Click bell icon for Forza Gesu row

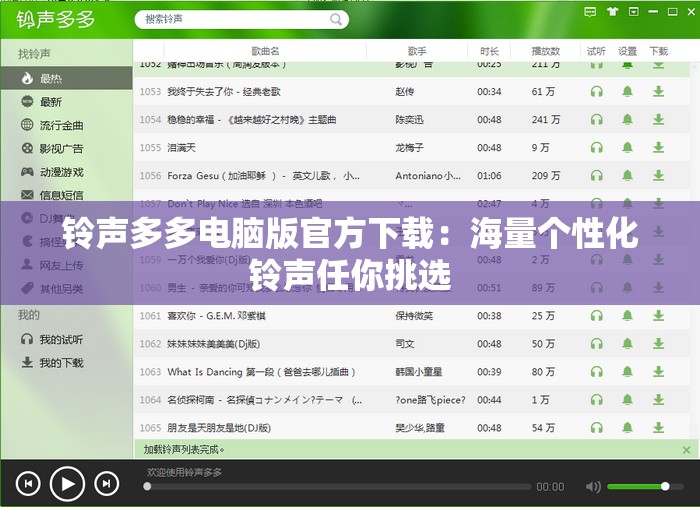point(627,176)
